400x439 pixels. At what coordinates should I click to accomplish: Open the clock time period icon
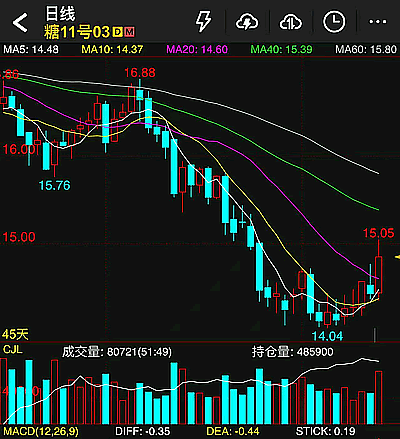(334, 22)
